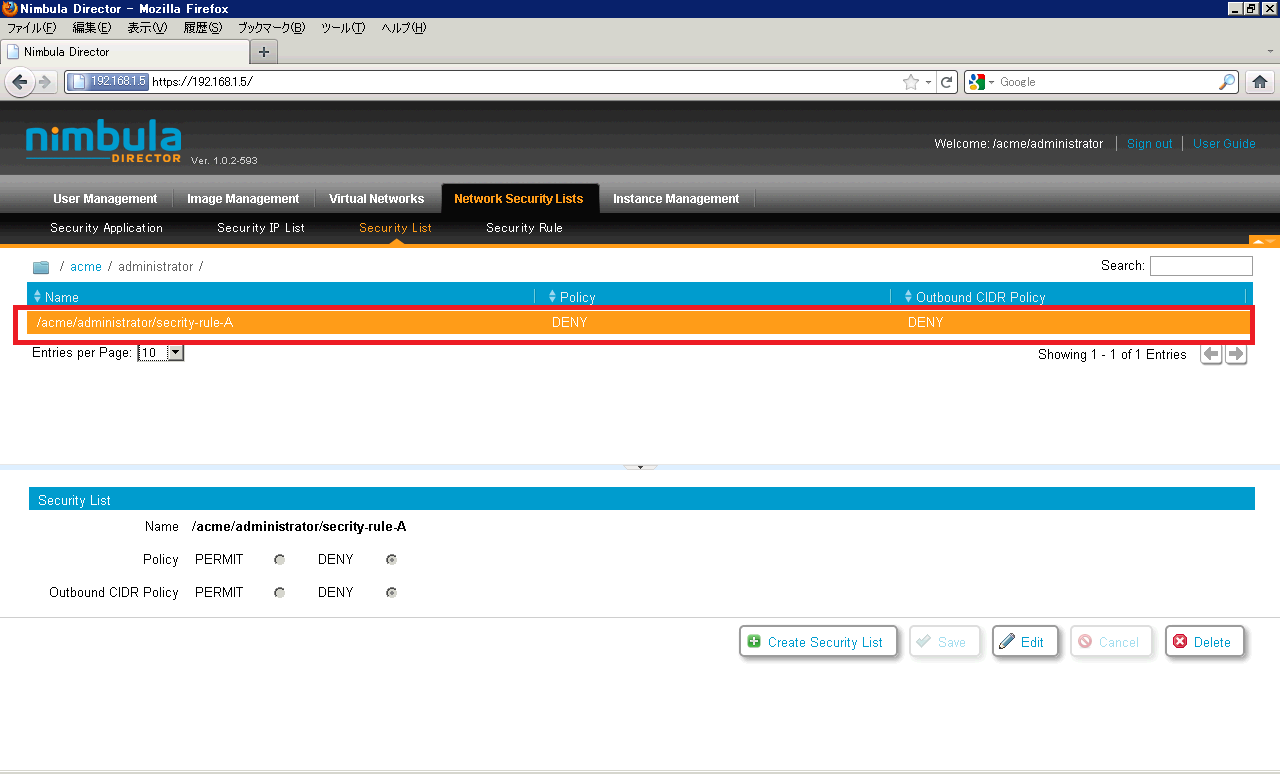Switch to Virtual Networks tab
This screenshot has width=1280, height=774.
377,199
